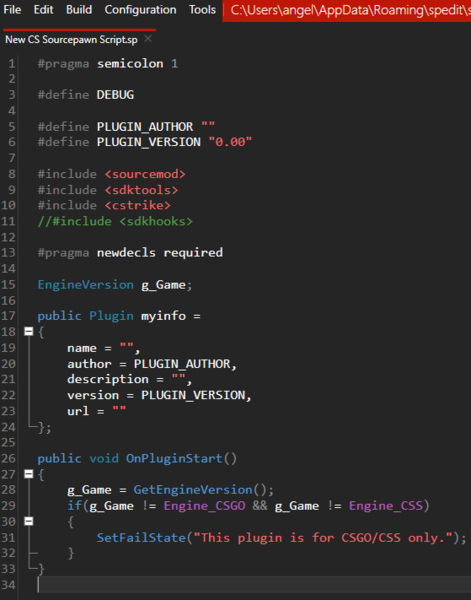Open the Build menu
This screenshot has width=471, height=600.
79,10
